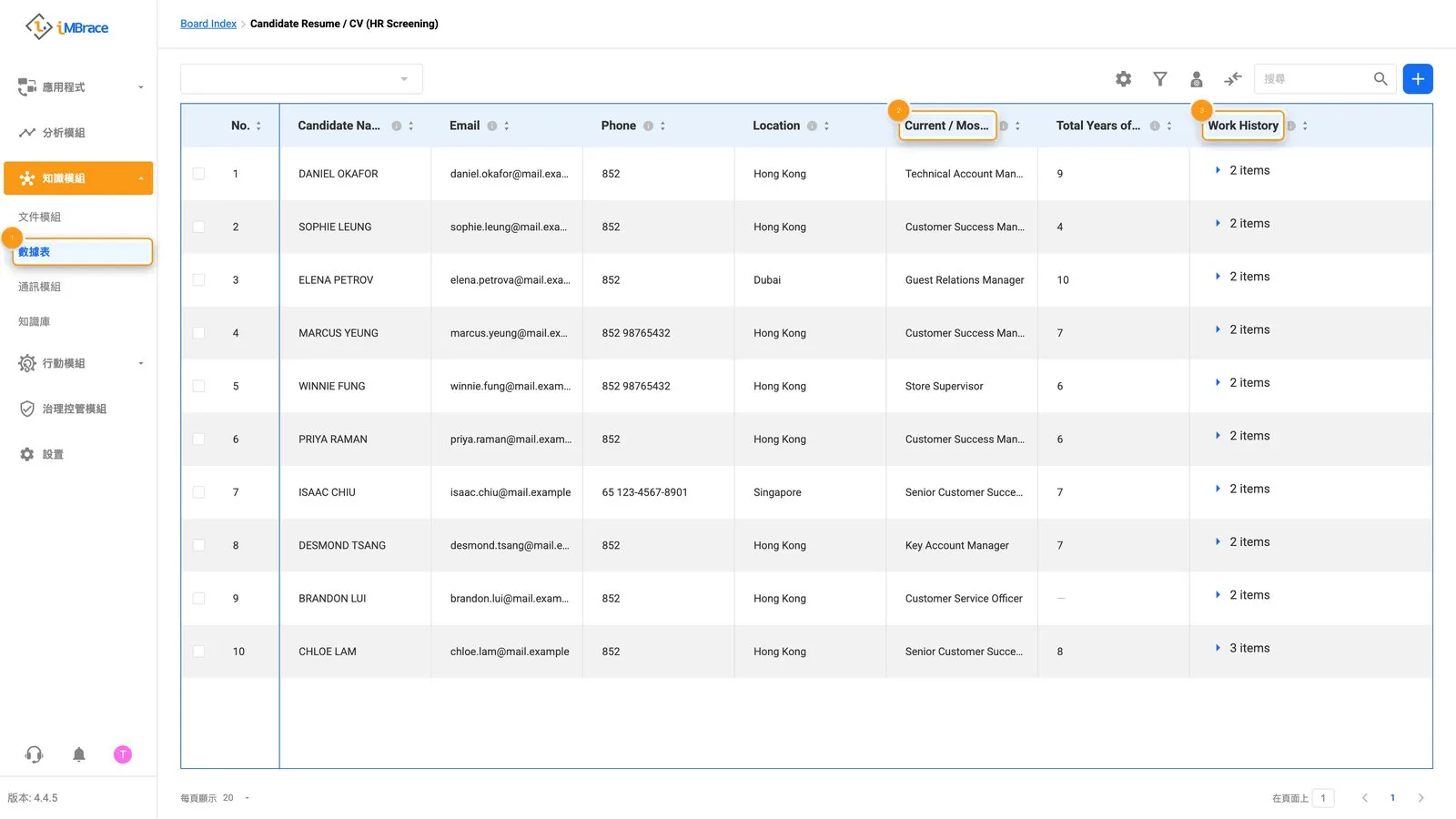
Task: Sort the Candidate Name column
Action: coord(411,126)
